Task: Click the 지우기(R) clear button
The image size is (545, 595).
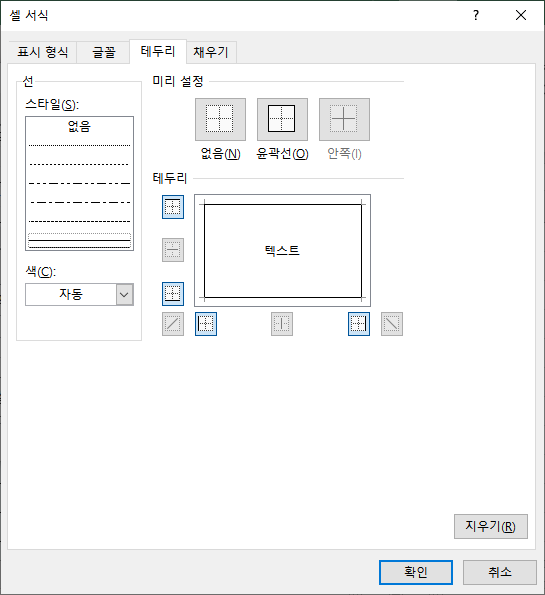Action: (x=491, y=526)
